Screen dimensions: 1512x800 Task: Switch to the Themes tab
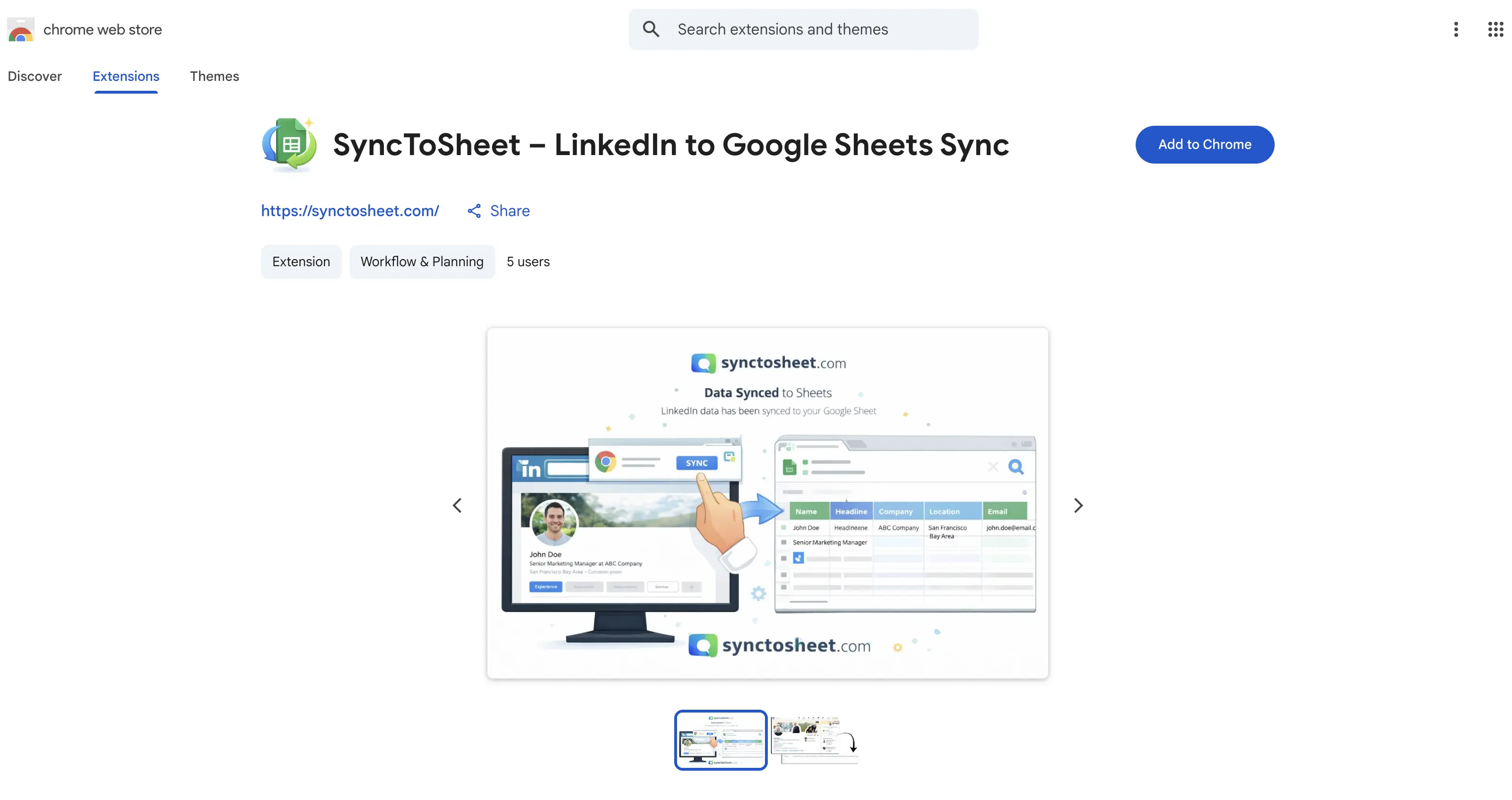[214, 76]
